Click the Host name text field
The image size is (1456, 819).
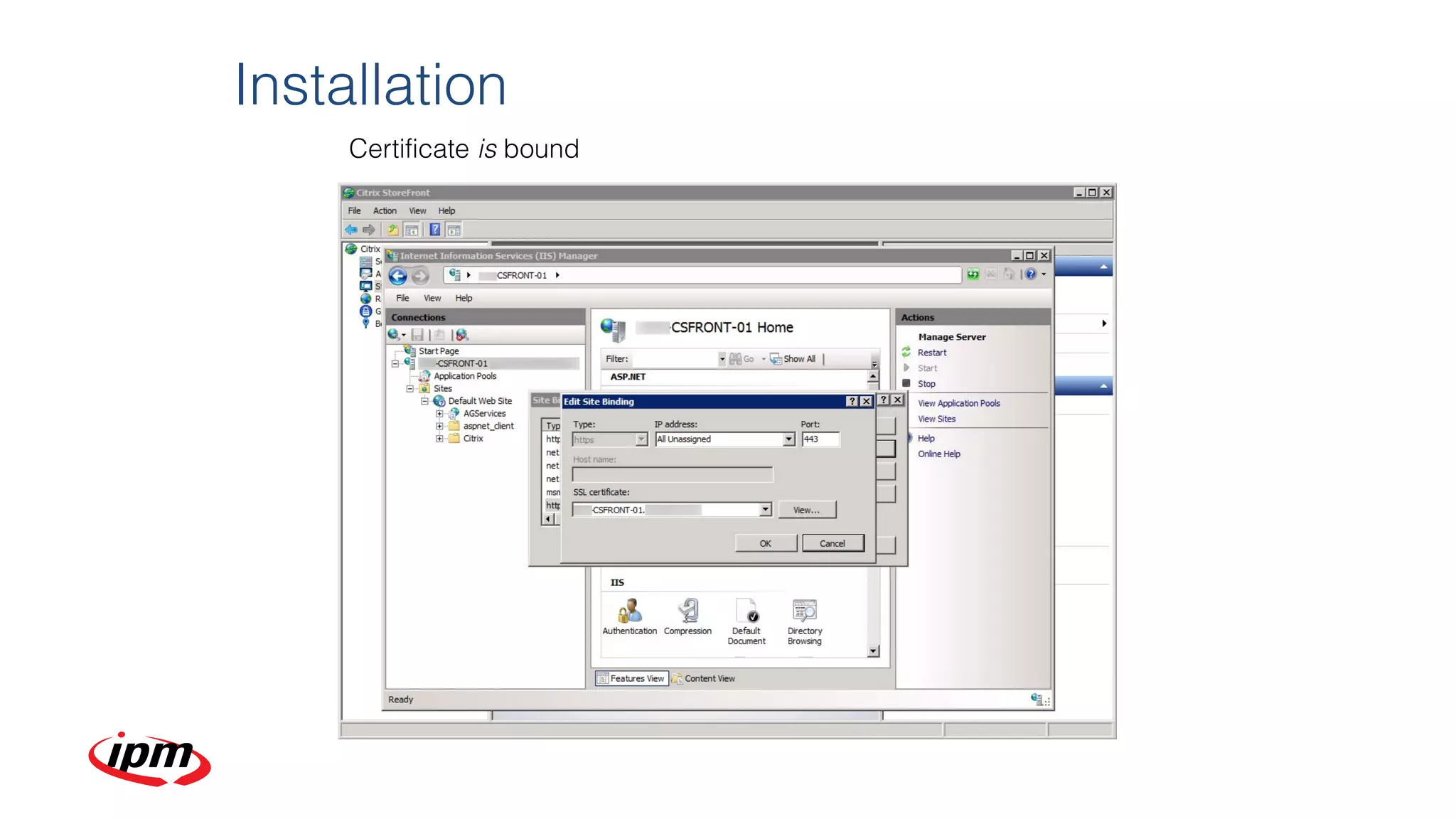pyautogui.click(x=672, y=474)
